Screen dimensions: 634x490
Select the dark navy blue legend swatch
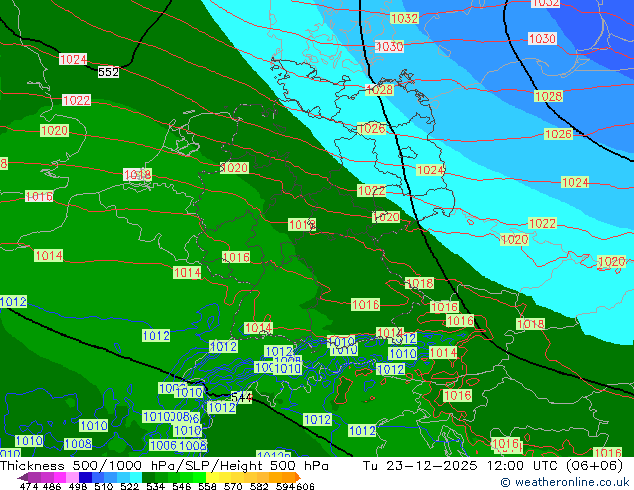[85, 477]
